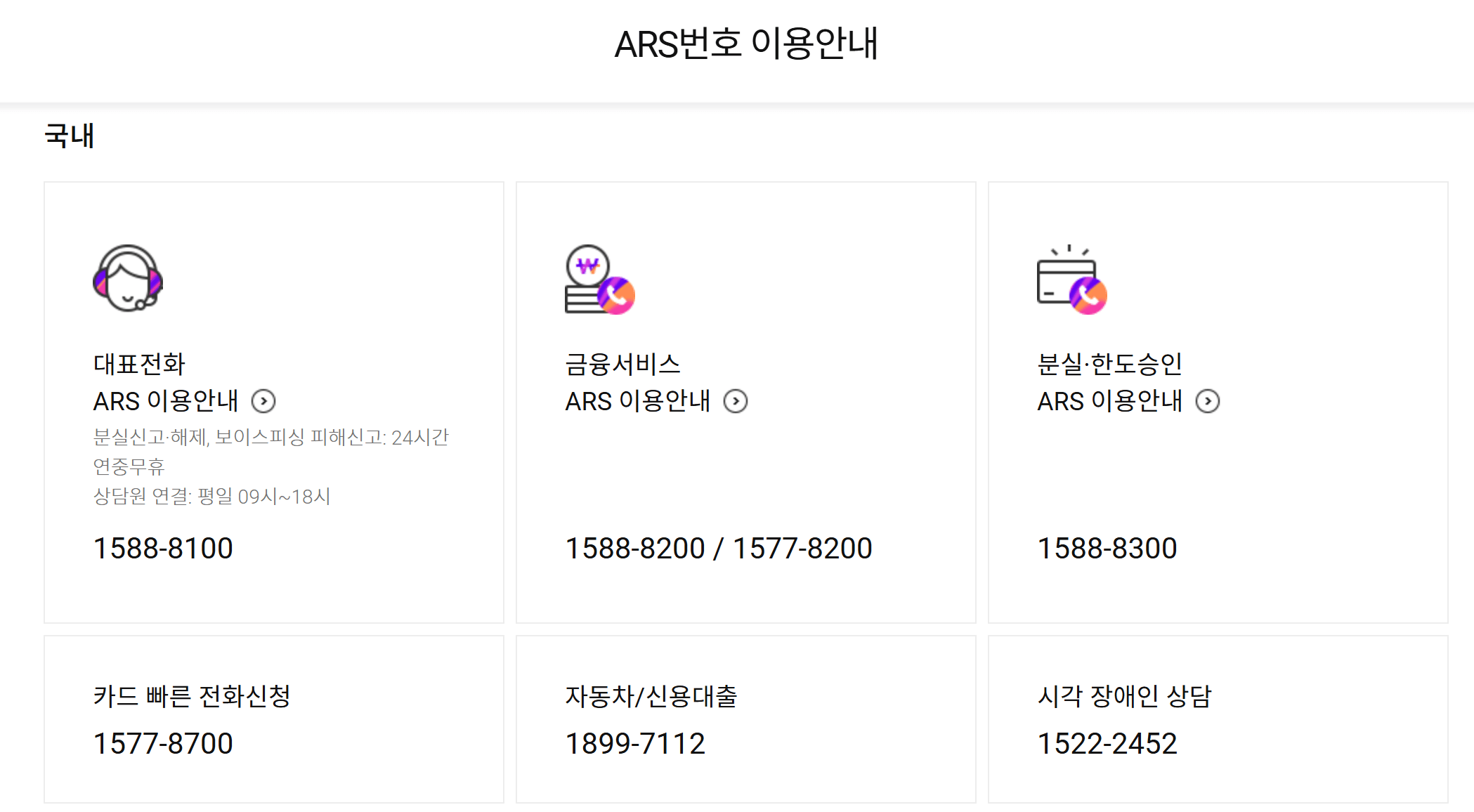Screen dimensions: 1474x812
Task: Select the 자동차/신용대출 card title
Action: tap(651, 696)
